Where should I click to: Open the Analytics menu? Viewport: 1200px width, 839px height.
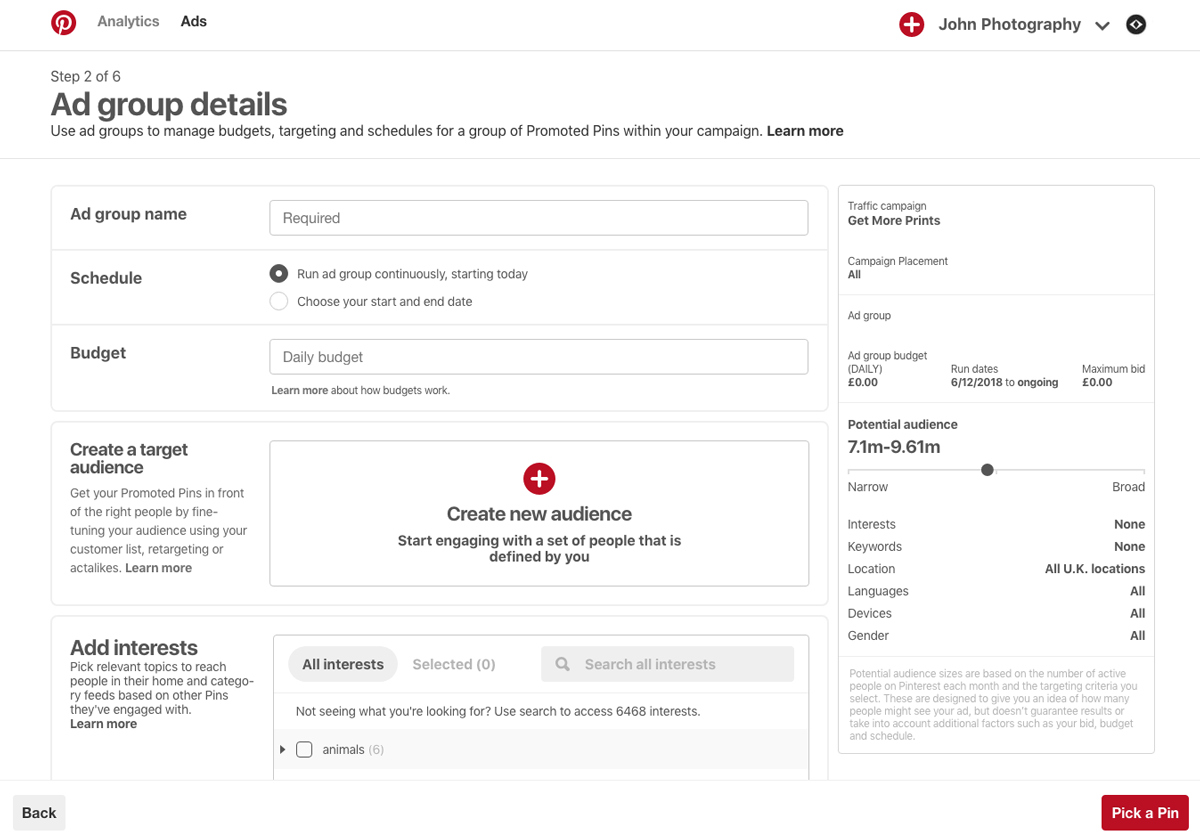click(128, 21)
